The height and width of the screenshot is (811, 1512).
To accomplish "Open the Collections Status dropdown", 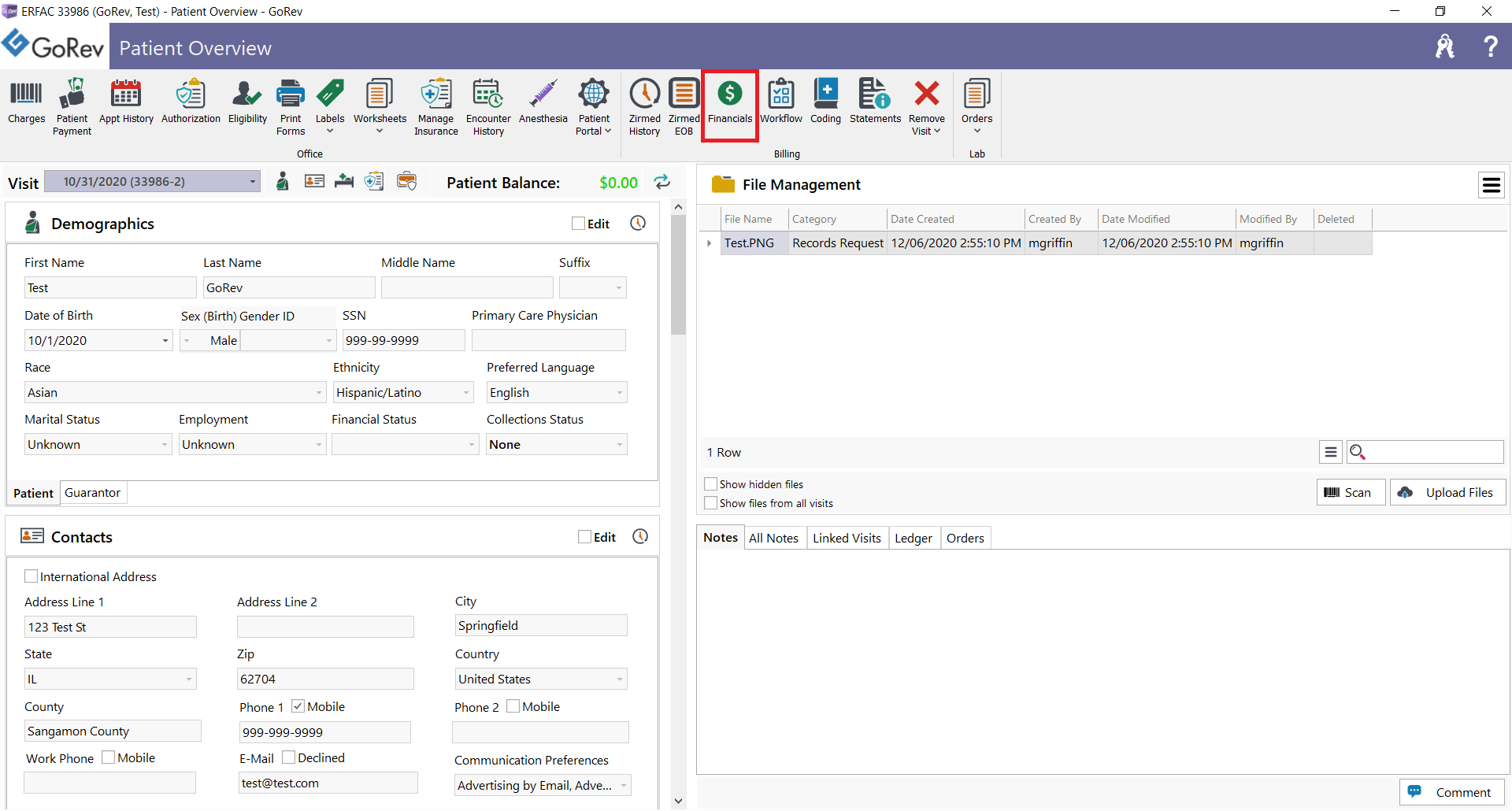I will 620,444.
